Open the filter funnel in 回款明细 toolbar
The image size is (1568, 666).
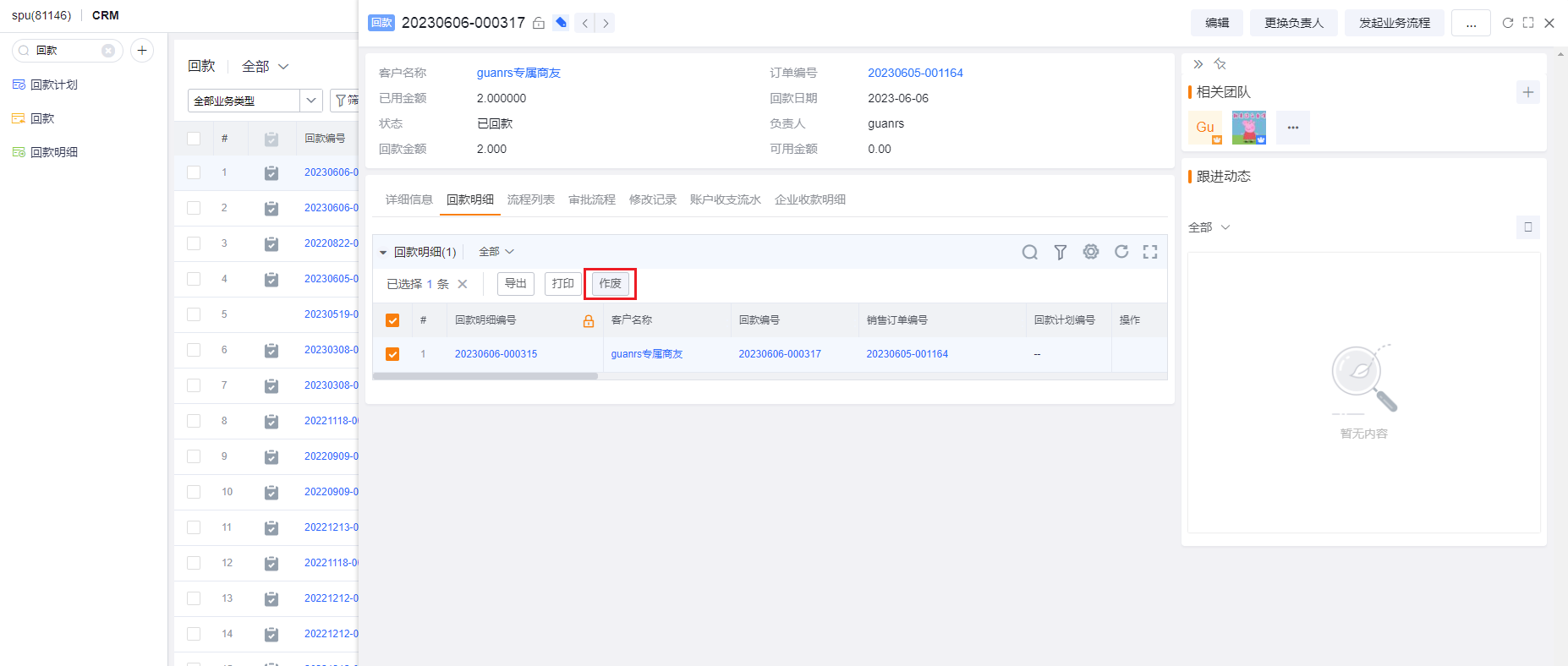(x=1061, y=252)
